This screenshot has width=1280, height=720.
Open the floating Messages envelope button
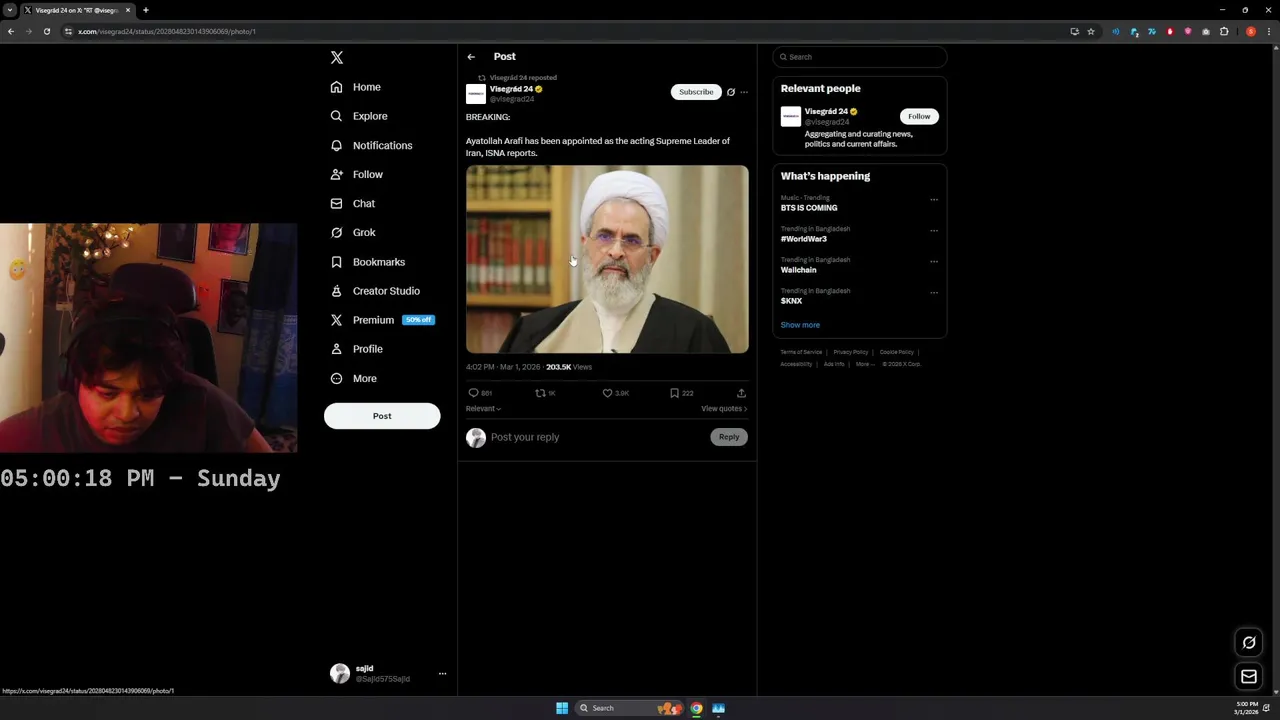point(1249,677)
